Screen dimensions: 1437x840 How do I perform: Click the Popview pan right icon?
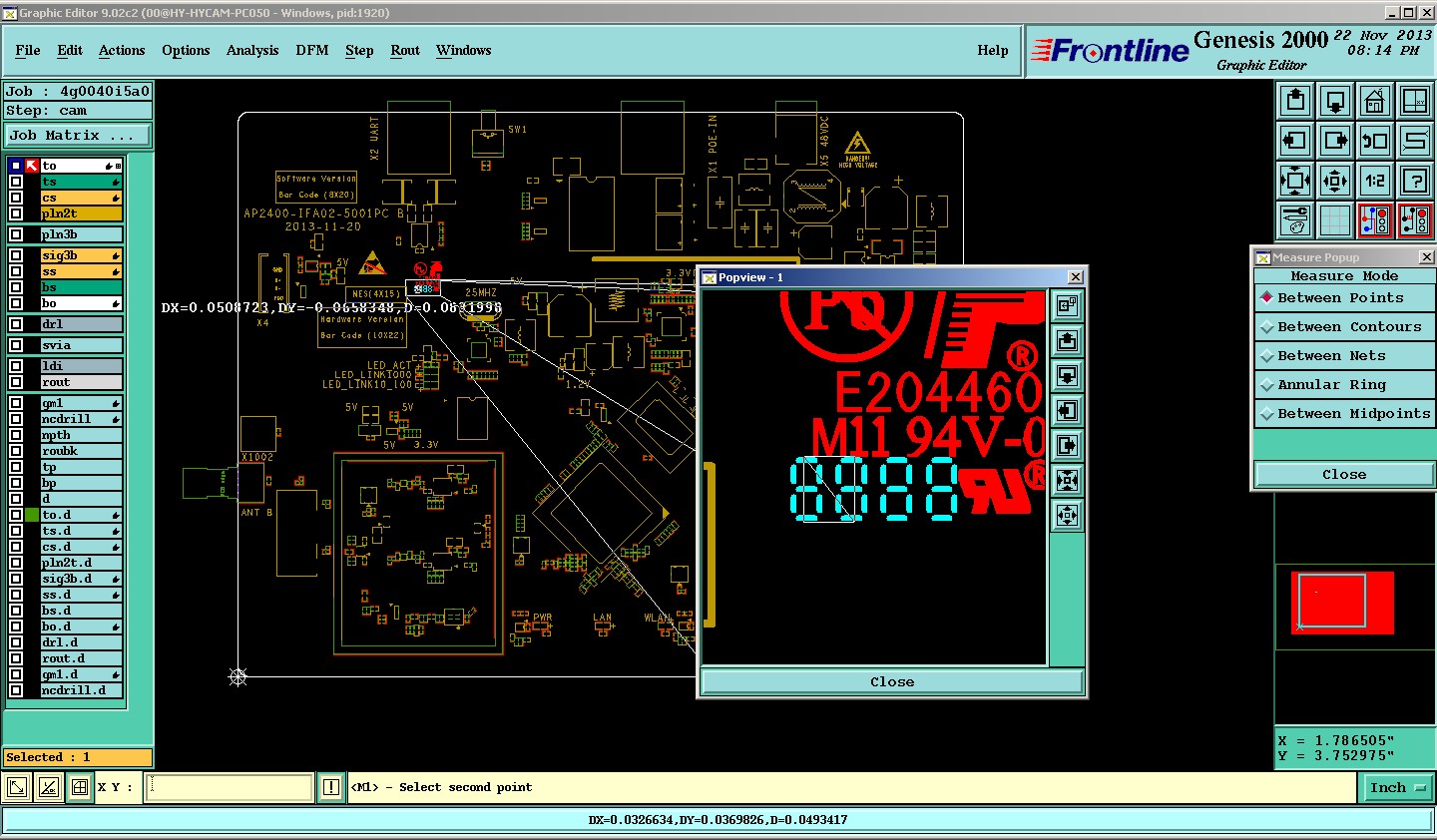tap(1067, 446)
